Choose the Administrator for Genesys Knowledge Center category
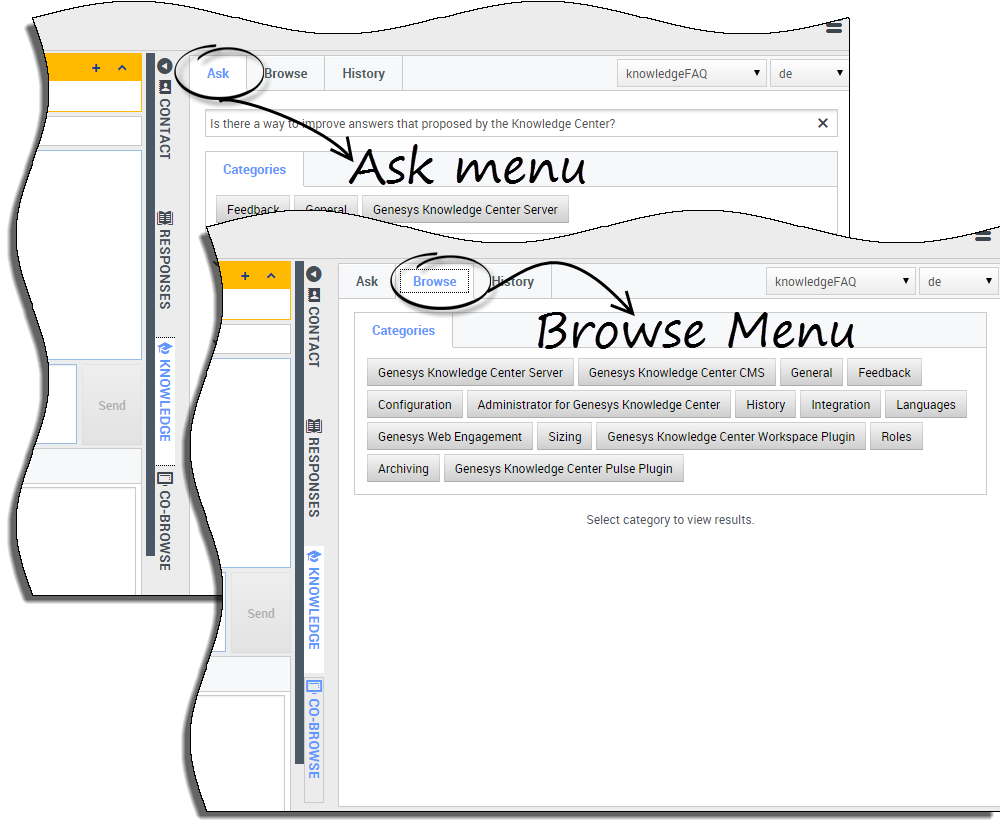 [598, 405]
